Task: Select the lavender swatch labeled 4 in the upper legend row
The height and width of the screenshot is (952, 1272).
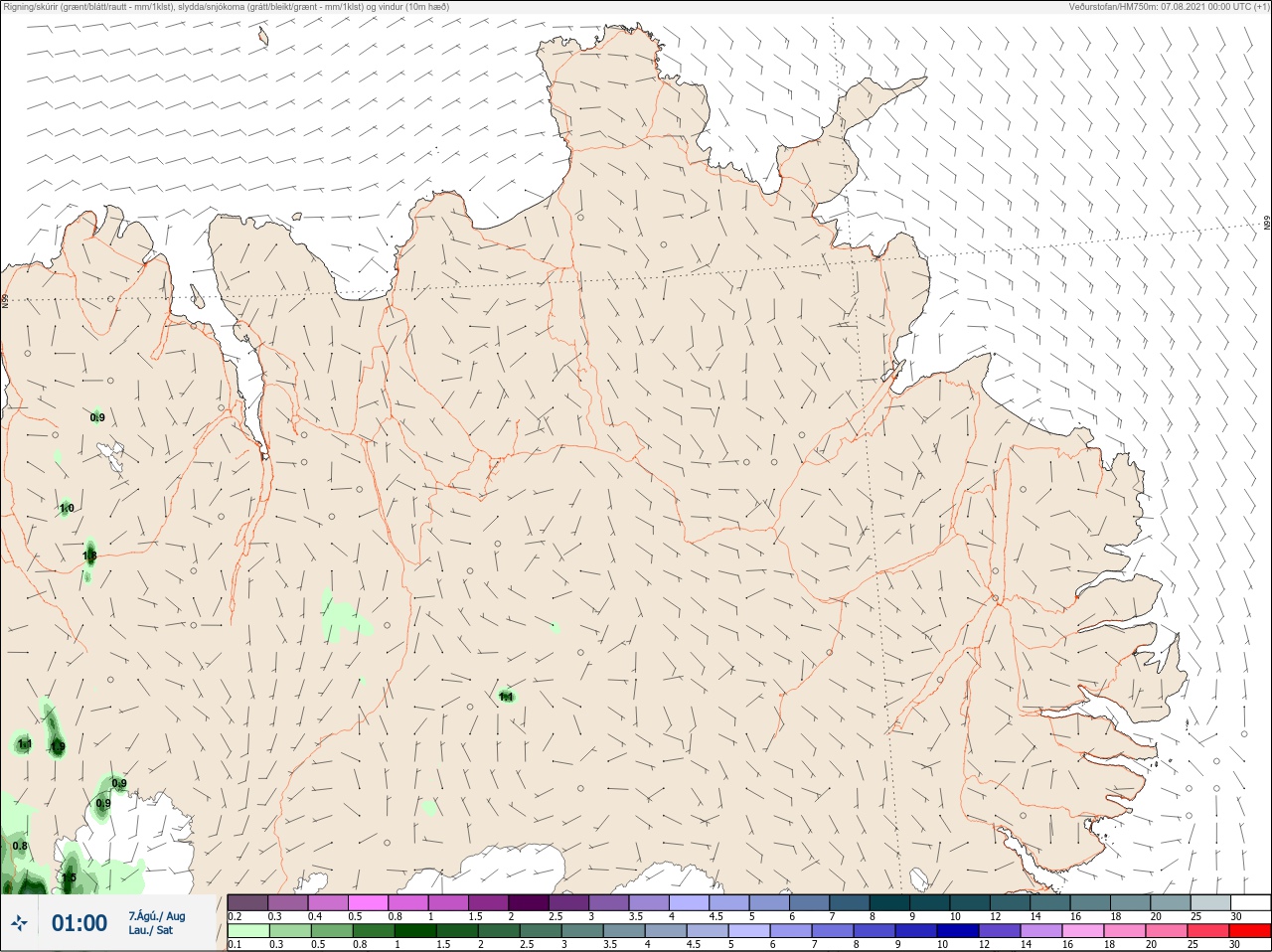Action: pos(689,902)
